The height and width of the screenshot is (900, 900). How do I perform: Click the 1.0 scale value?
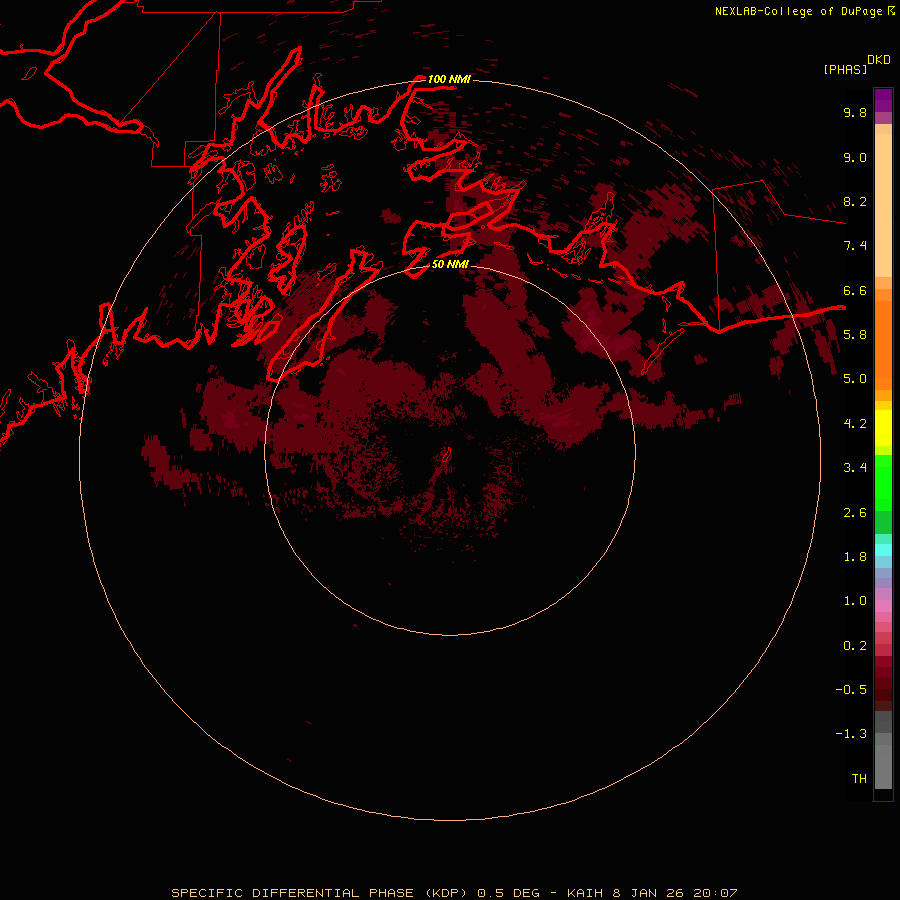[x=855, y=601]
